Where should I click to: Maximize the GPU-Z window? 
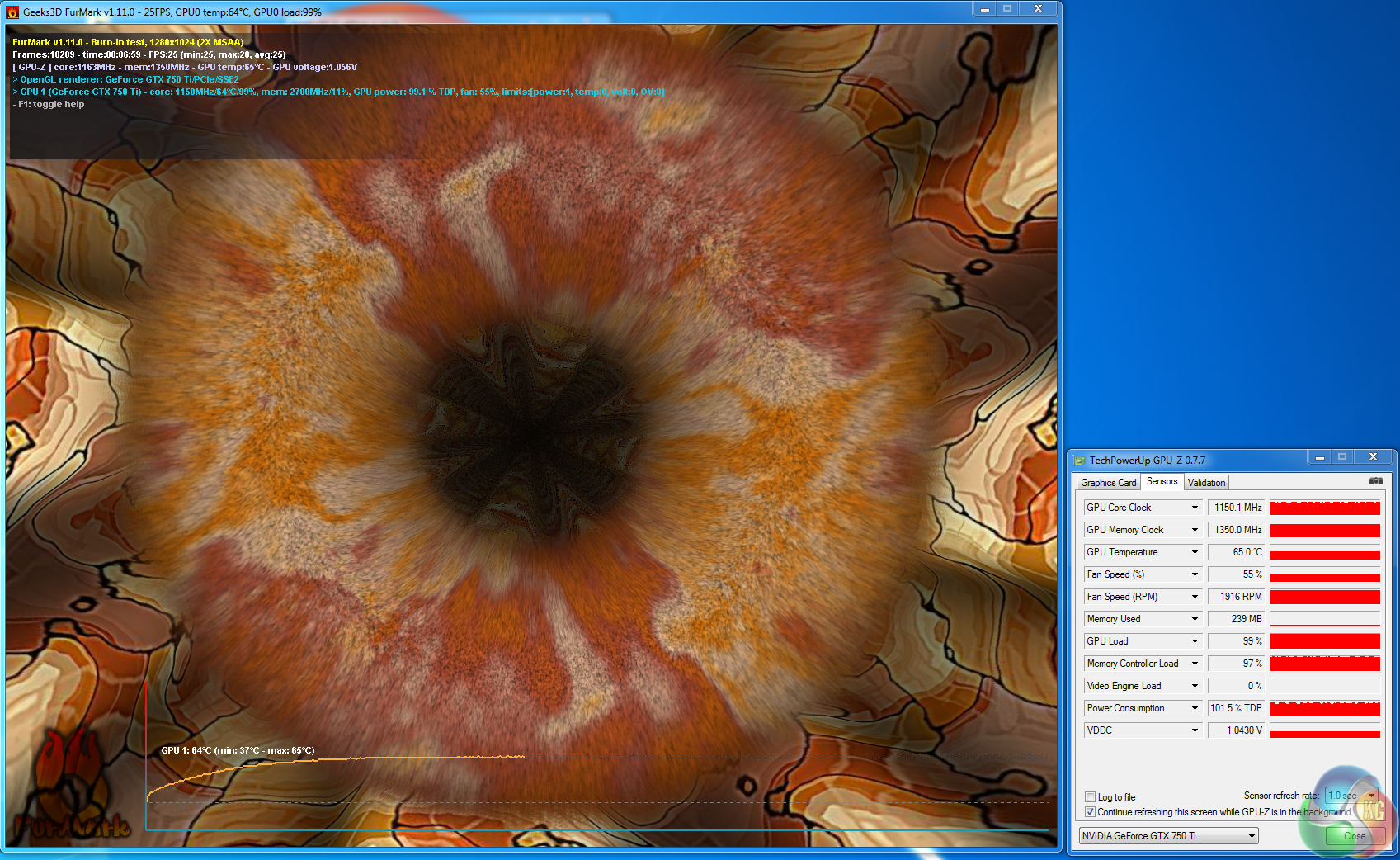coord(1342,457)
